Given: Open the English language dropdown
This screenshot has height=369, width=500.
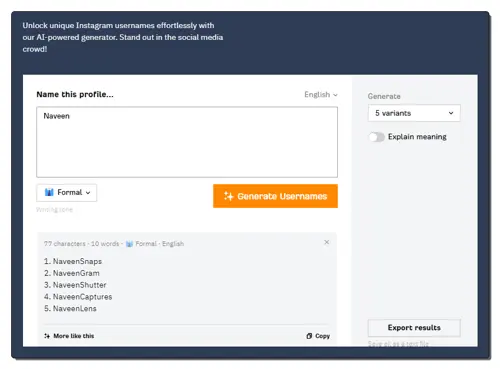Looking at the screenshot, I should (x=321, y=95).
